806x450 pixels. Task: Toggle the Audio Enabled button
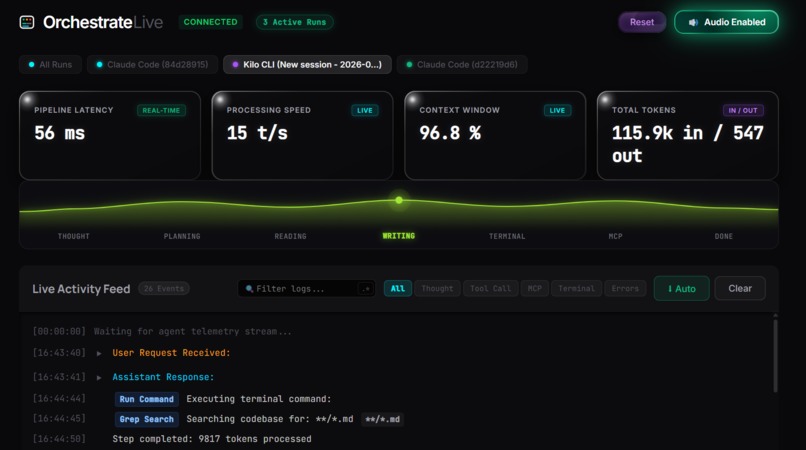pyautogui.click(x=726, y=22)
